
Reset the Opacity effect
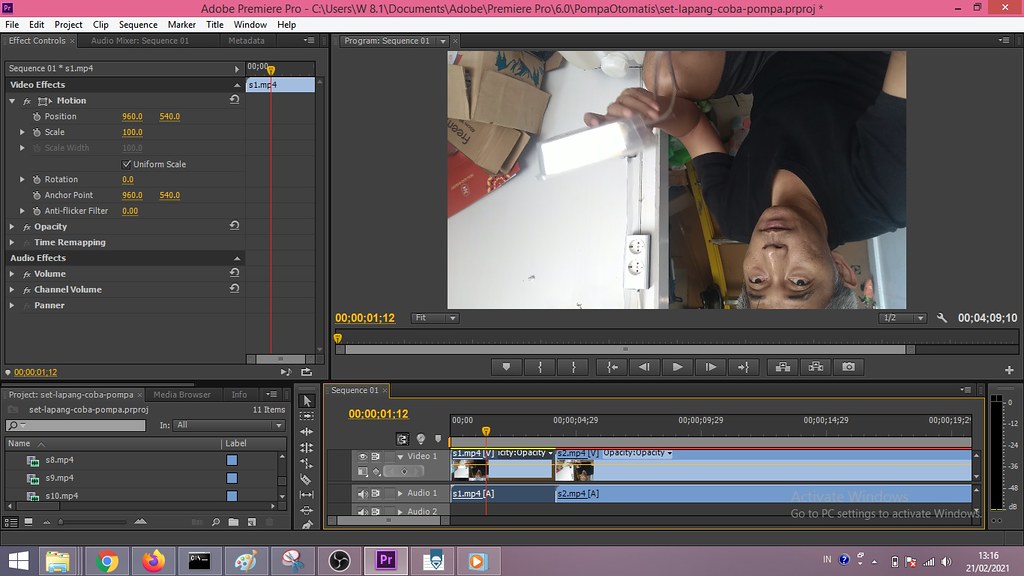pos(234,226)
